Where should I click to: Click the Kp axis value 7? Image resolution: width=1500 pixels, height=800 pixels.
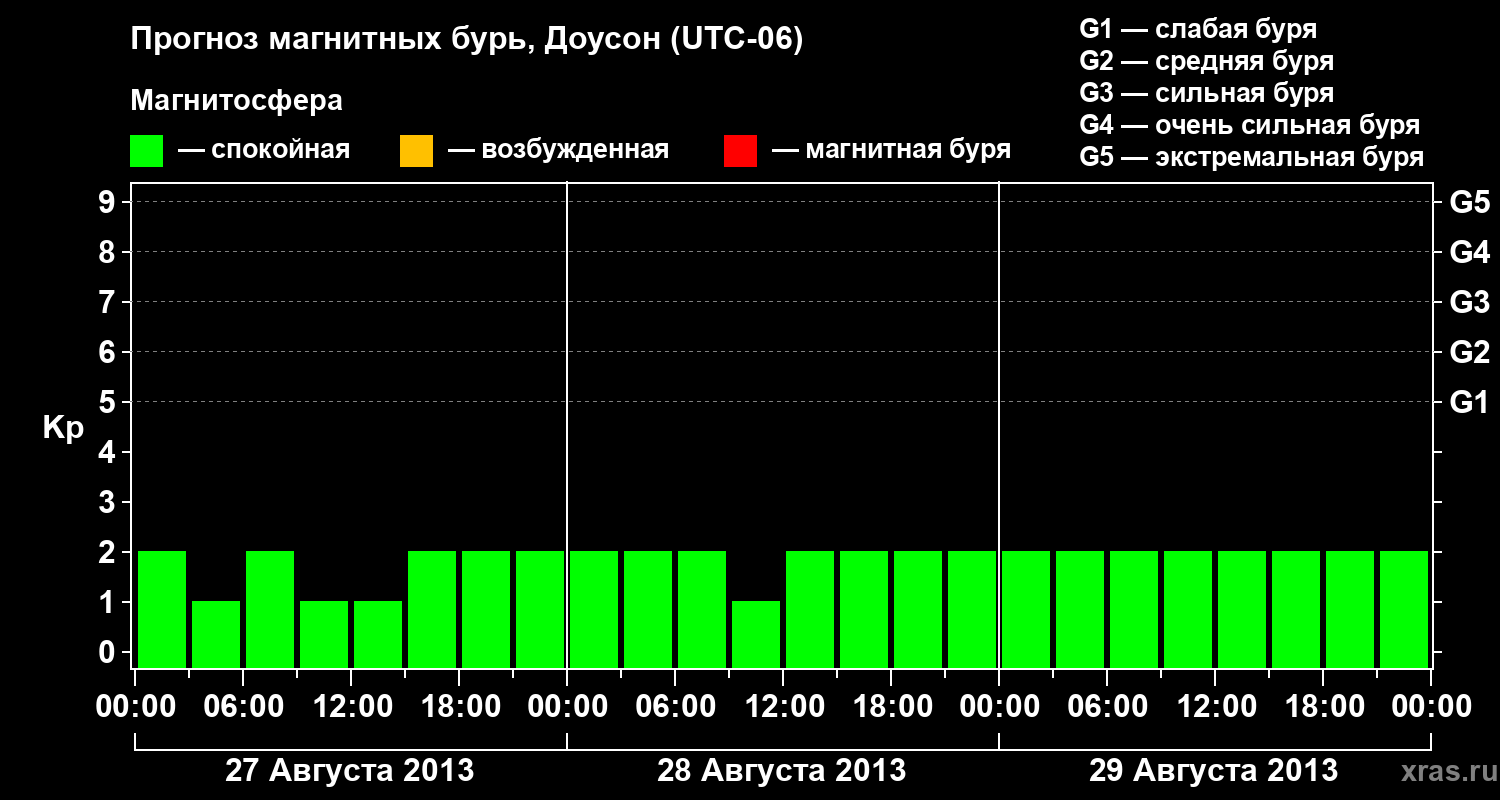coord(109,302)
